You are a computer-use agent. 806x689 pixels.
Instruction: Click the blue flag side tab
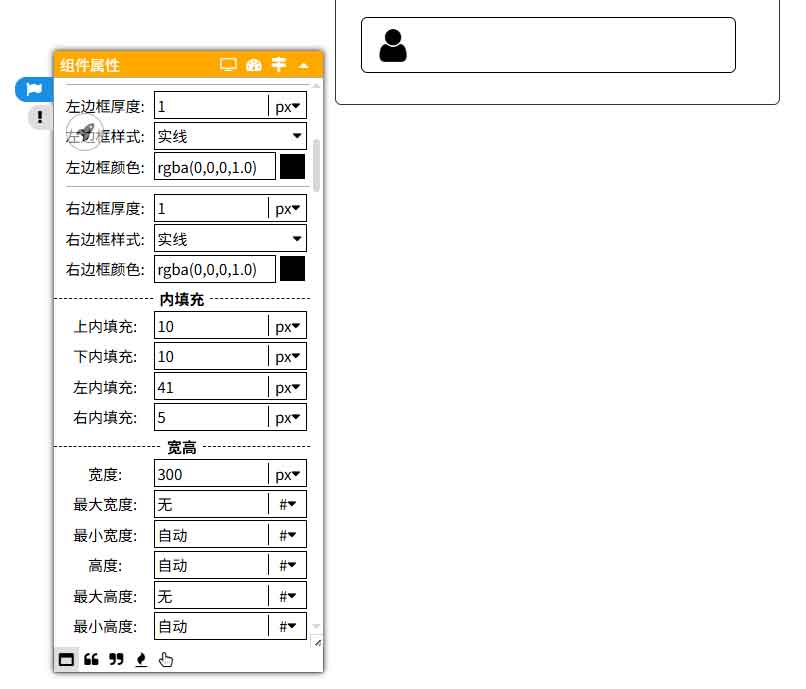point(34,89)
